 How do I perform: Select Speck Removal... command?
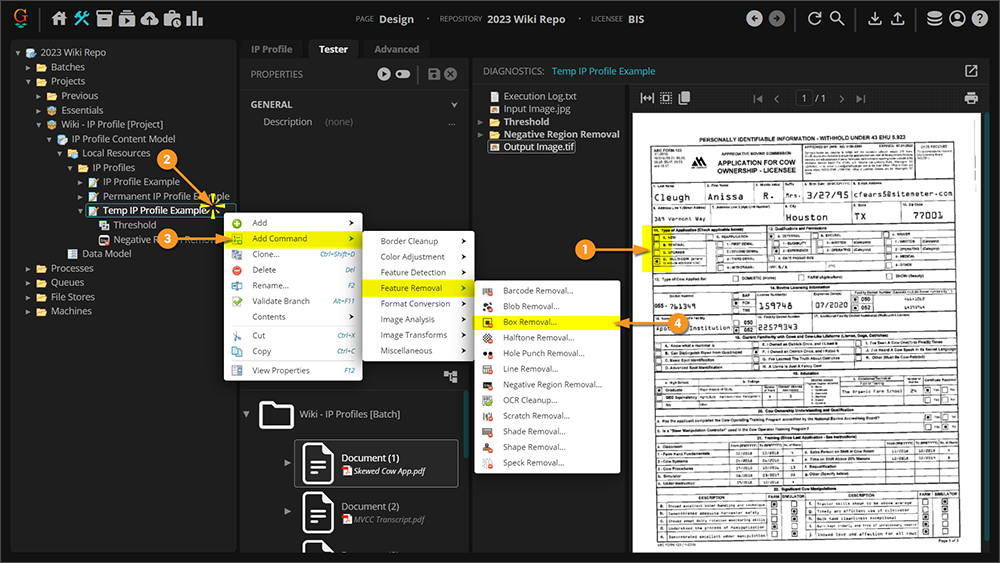pyautogui.click(x=547, y=463)
